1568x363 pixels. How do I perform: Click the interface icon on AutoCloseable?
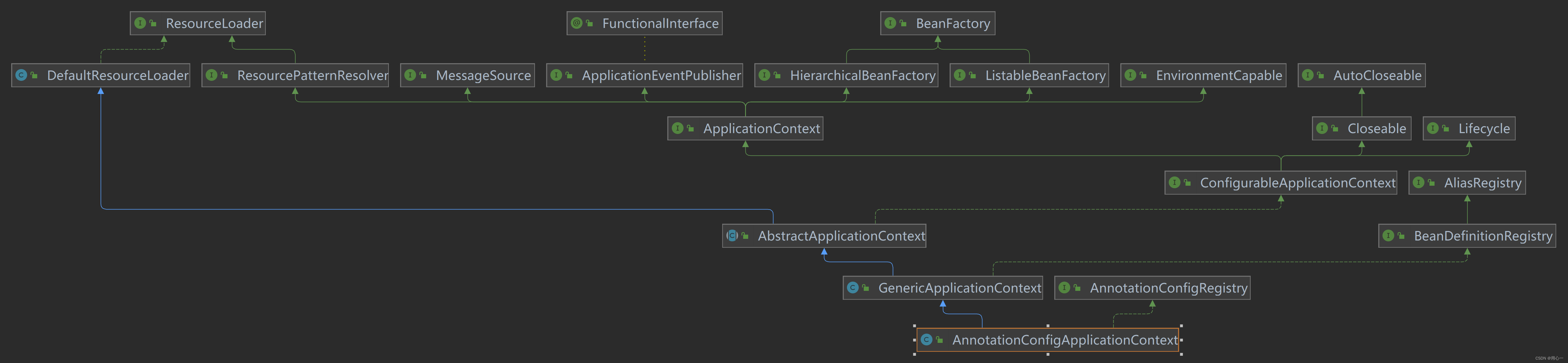pos(1308,76)
